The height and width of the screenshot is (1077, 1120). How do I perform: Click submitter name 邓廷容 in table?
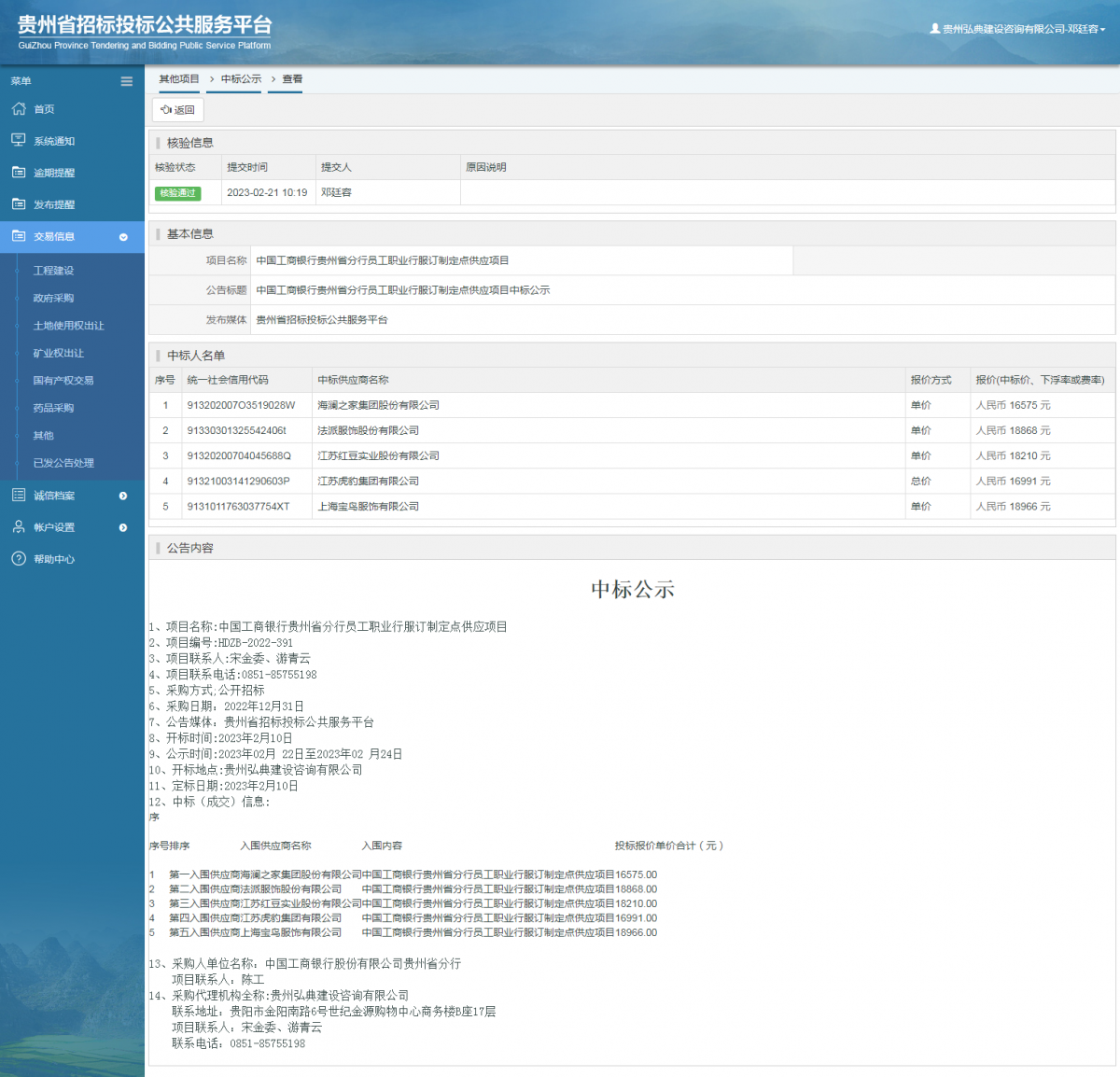(x=336, y=192)
